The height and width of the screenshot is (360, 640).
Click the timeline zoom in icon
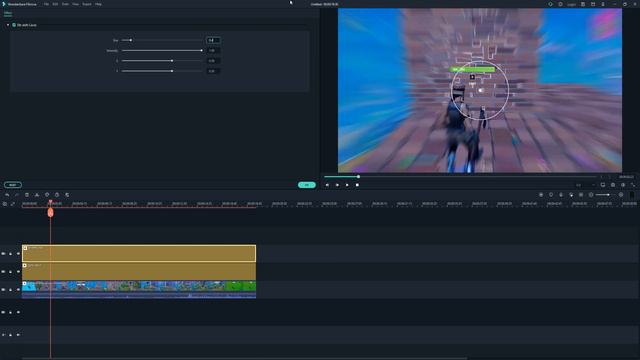point(621,195)
